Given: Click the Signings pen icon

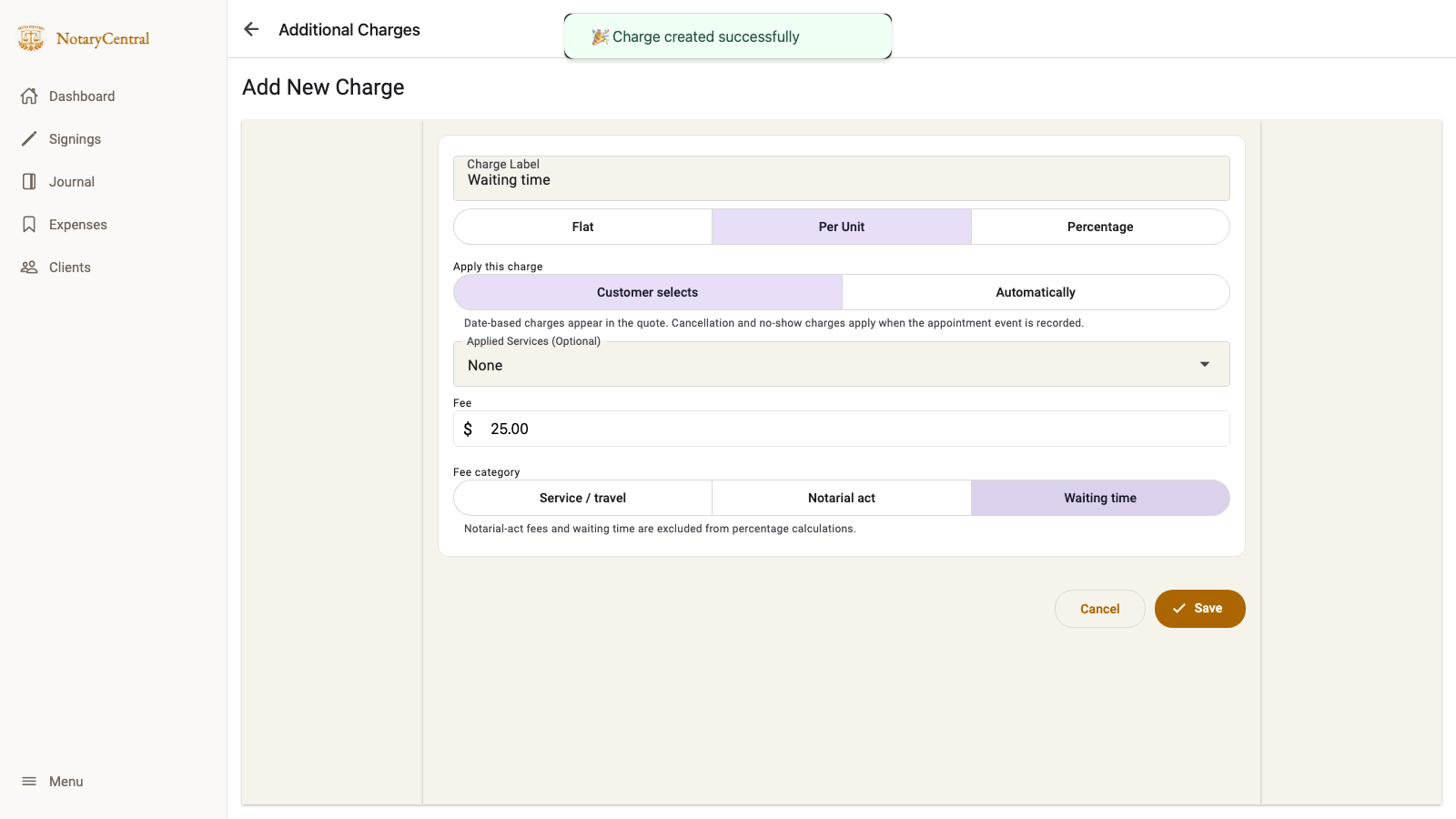Looking at the screenshot, I should (29, 138).
